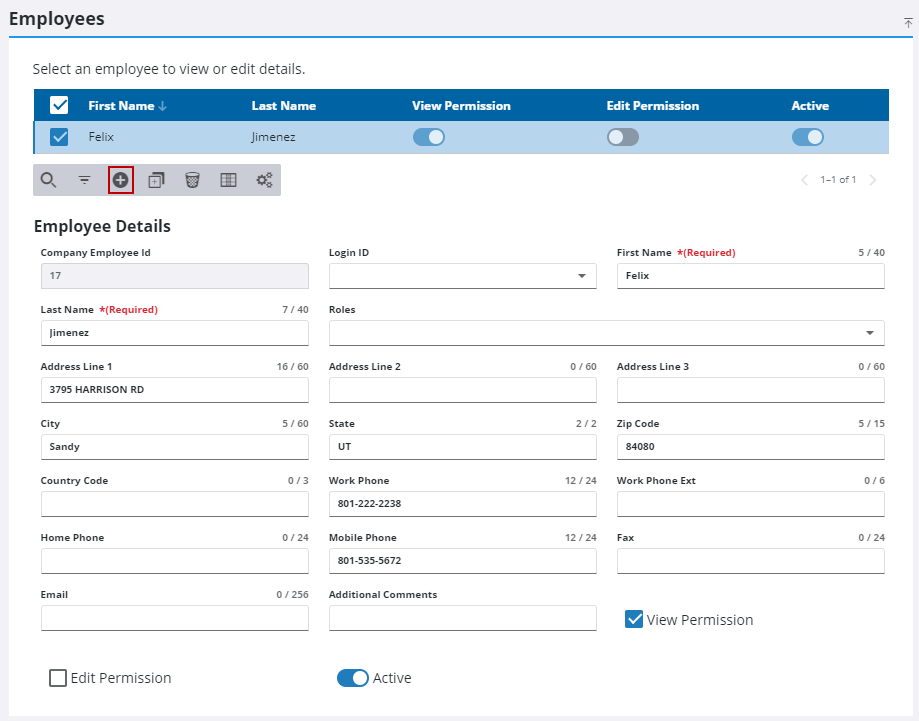The width and height of the screenshot is (919, 721).
Task: Toggle Active switch in Felix row
Action: click(808, 137)
